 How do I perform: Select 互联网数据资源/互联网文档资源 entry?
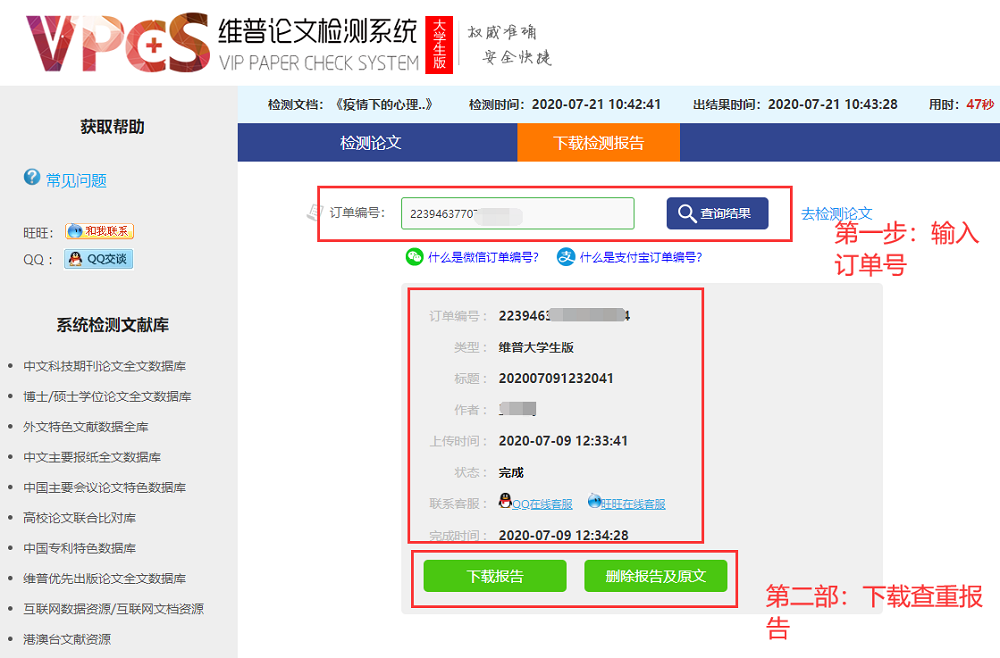pyautogui.click(x=114, y=609)
